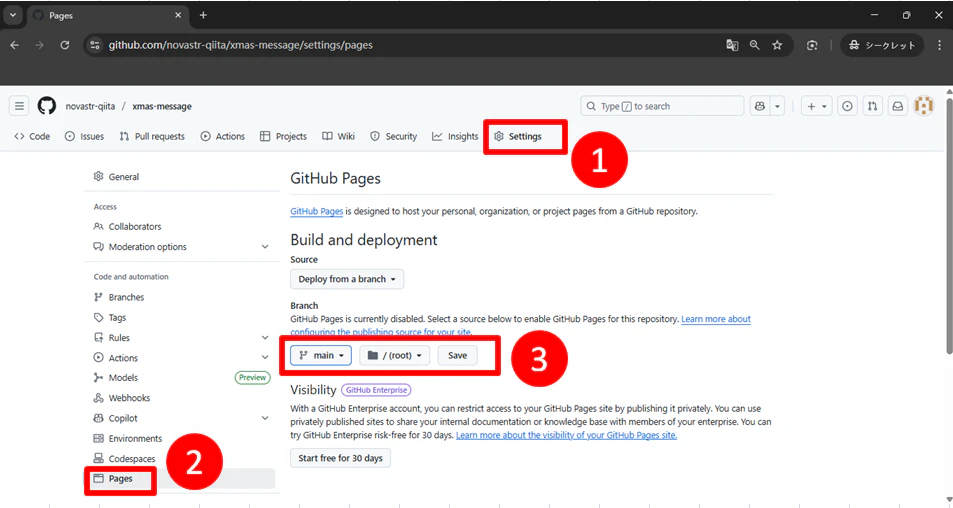Open novastr-qiita owner link
The height and width of the screenshot is (508, 953).
tap(90, 106)
